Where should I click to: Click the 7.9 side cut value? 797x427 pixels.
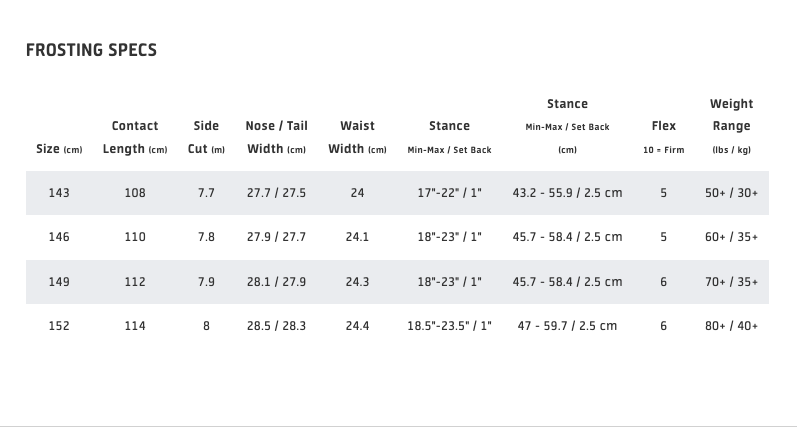pyautogui.click(x=206, y=282)
